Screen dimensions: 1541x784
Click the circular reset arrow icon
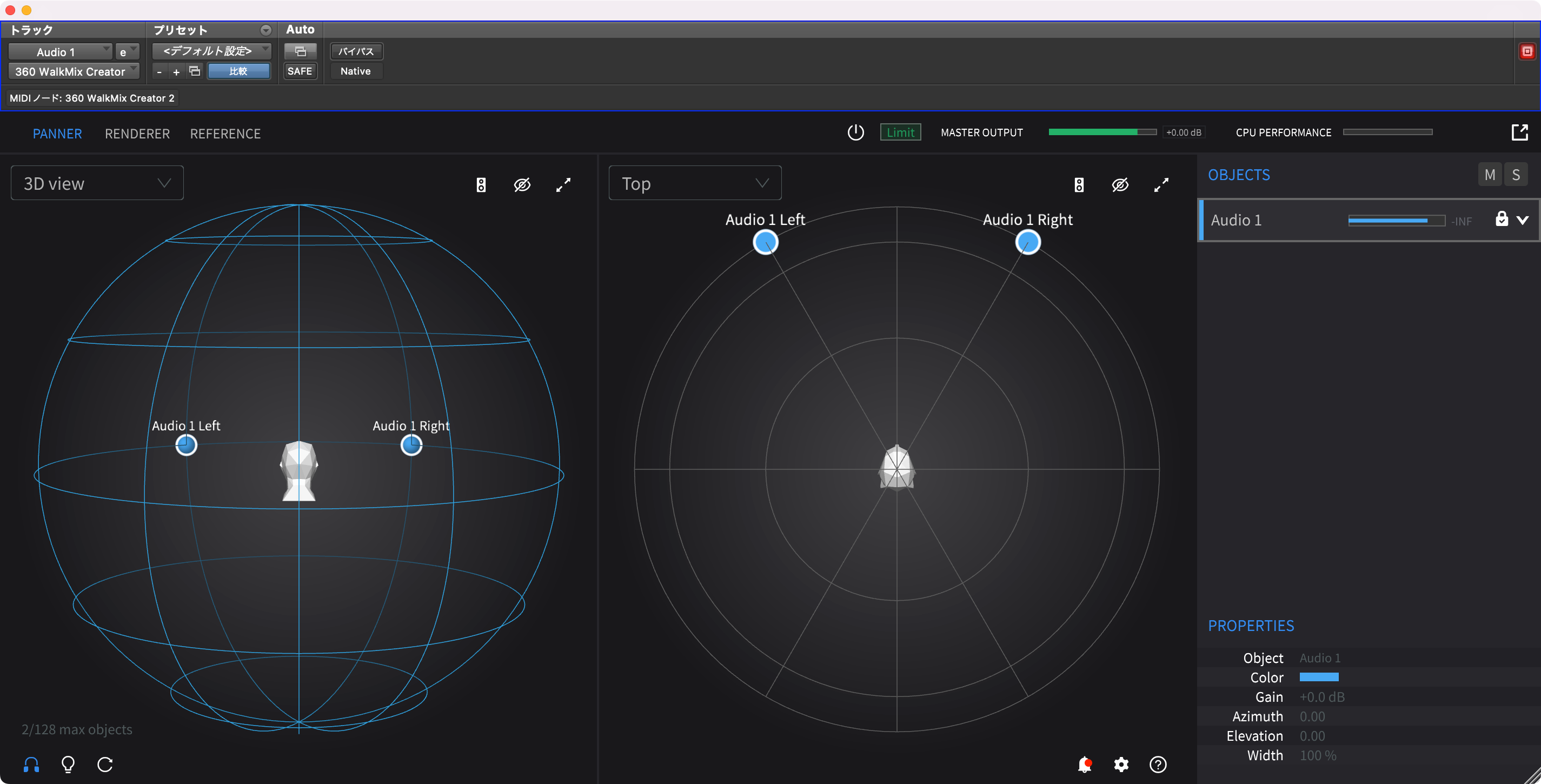105,763
